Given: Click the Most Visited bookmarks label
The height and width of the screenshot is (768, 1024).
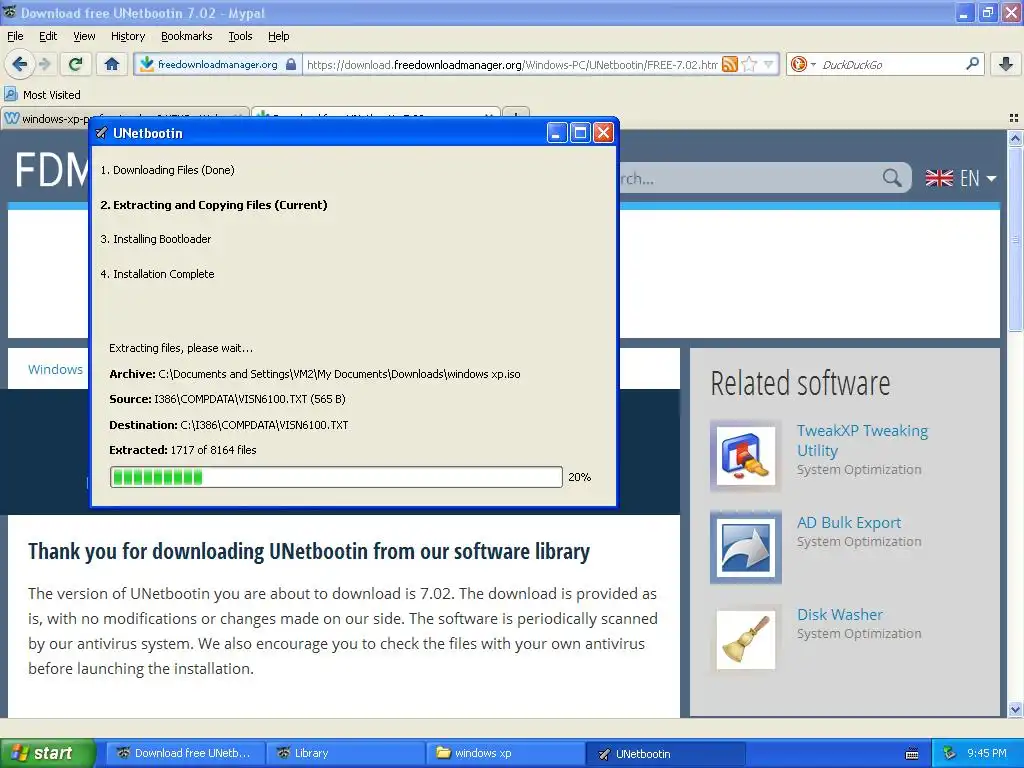Looking at the screenshot, I should tap(52, 95).
